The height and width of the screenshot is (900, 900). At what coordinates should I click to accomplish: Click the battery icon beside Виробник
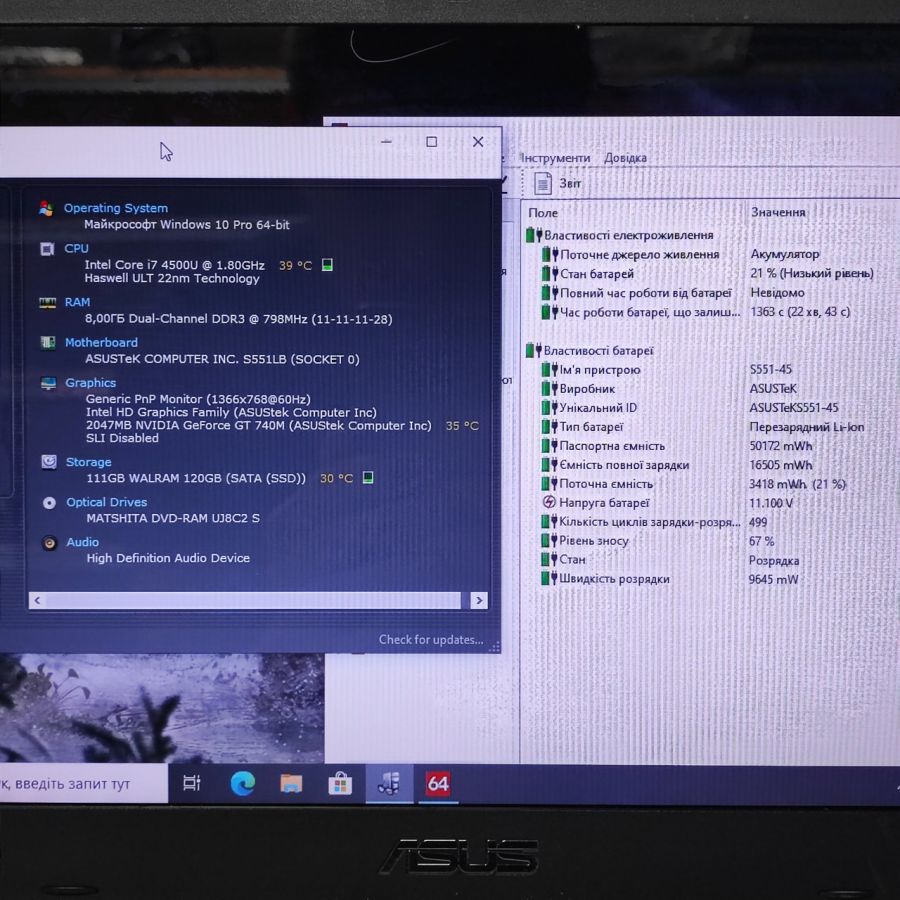(549, 389)
